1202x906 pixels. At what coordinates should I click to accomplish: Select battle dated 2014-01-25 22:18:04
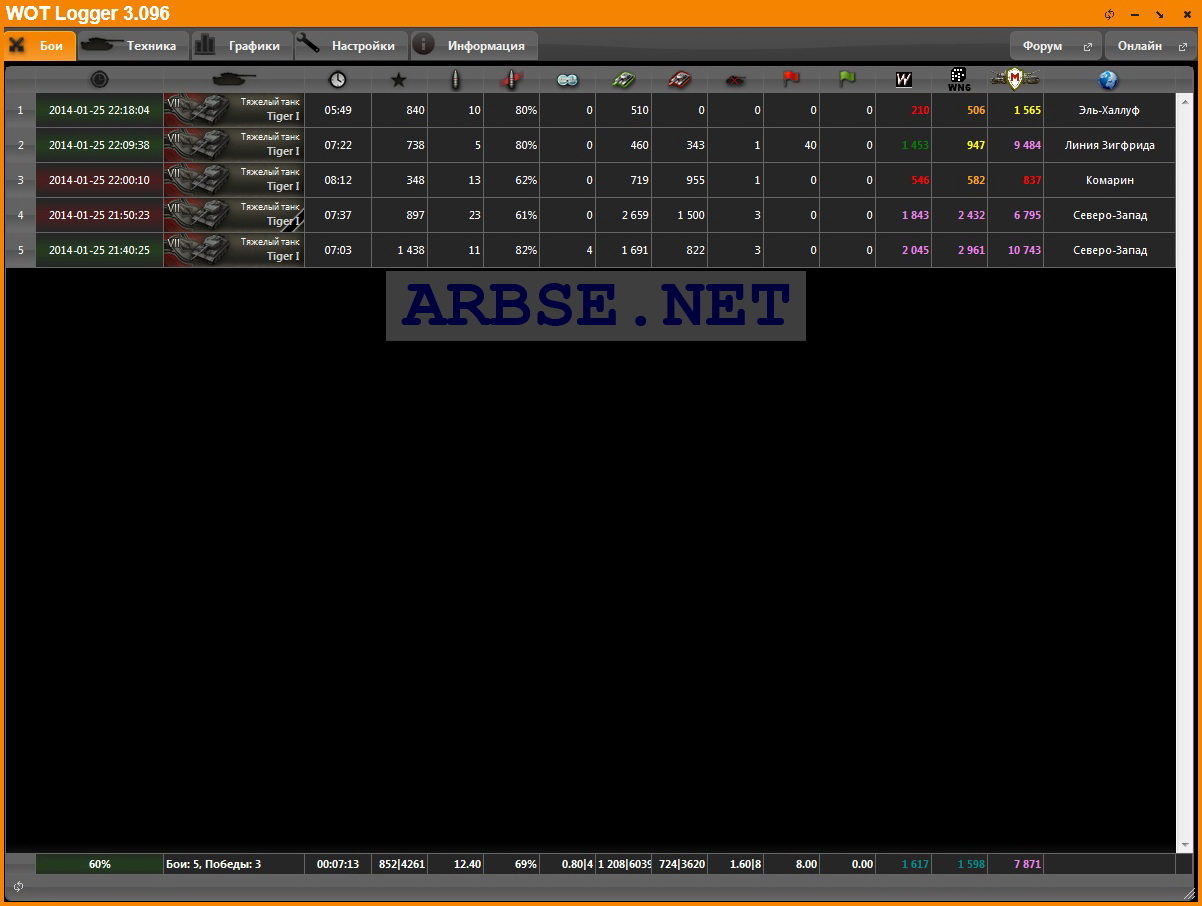99,110
